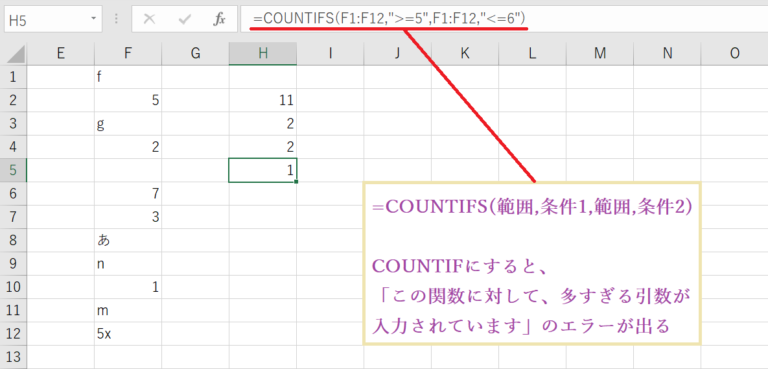
Task: Click cell H3 containing 2
Action: coord(263,124)
